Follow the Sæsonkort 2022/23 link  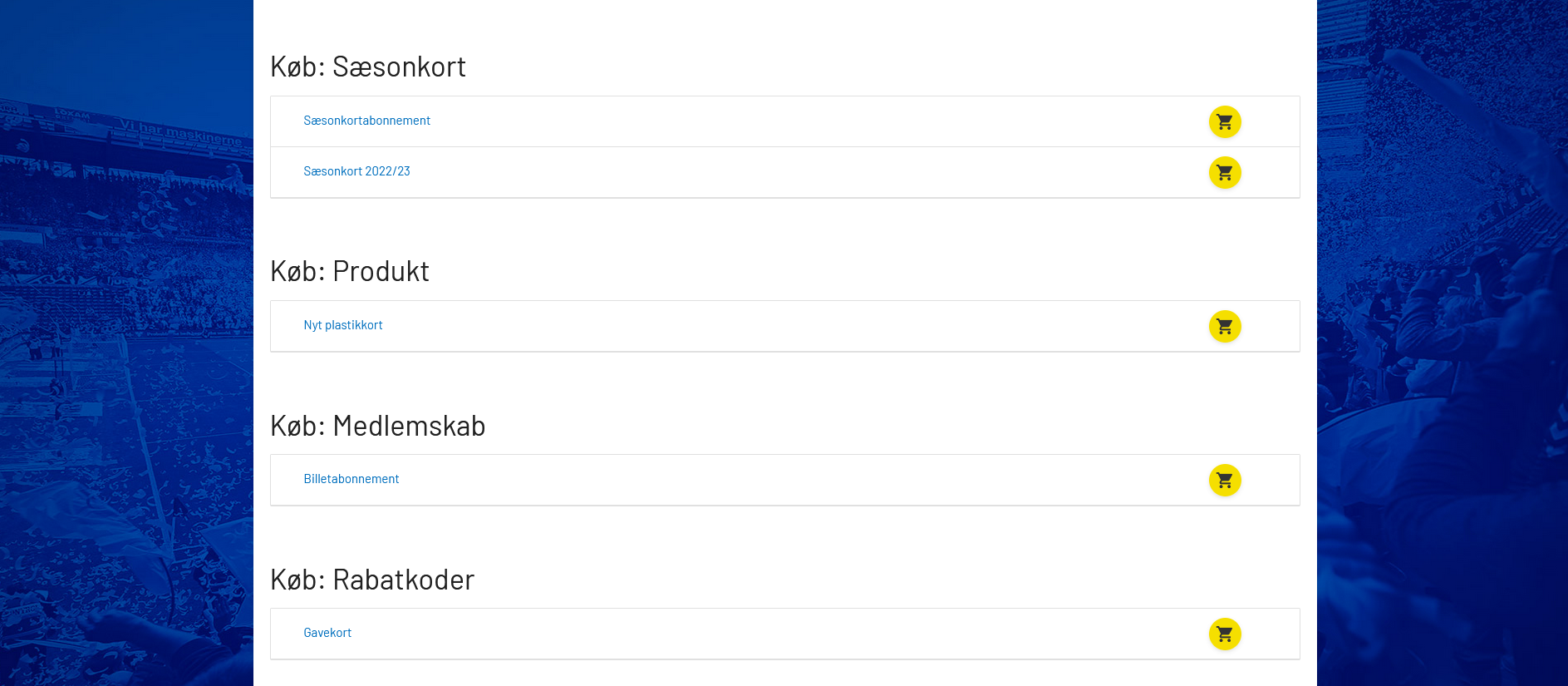(356, 171)
